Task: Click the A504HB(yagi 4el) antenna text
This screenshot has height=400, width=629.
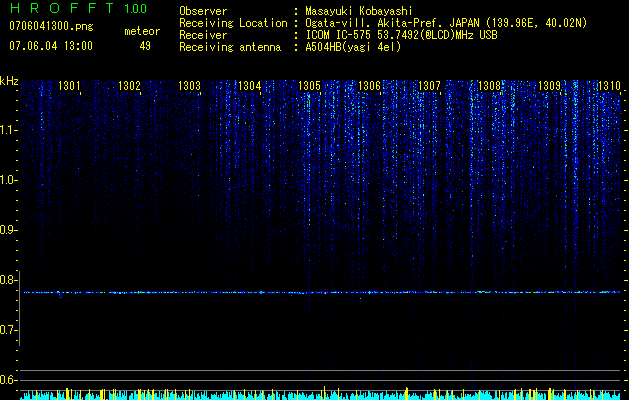Action: point(353,47)
